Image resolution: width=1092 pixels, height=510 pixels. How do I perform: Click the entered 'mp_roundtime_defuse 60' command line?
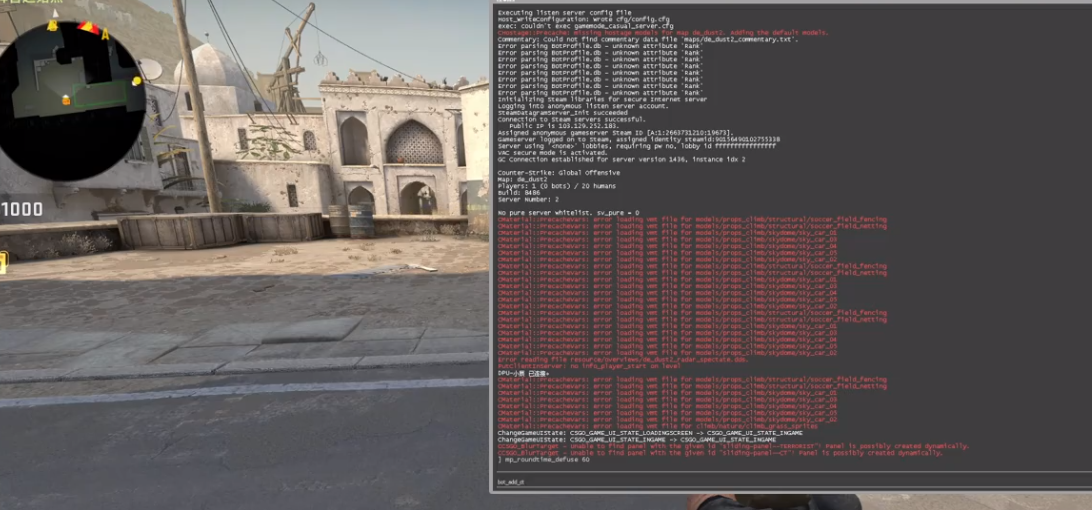click(x=544, y=460)
